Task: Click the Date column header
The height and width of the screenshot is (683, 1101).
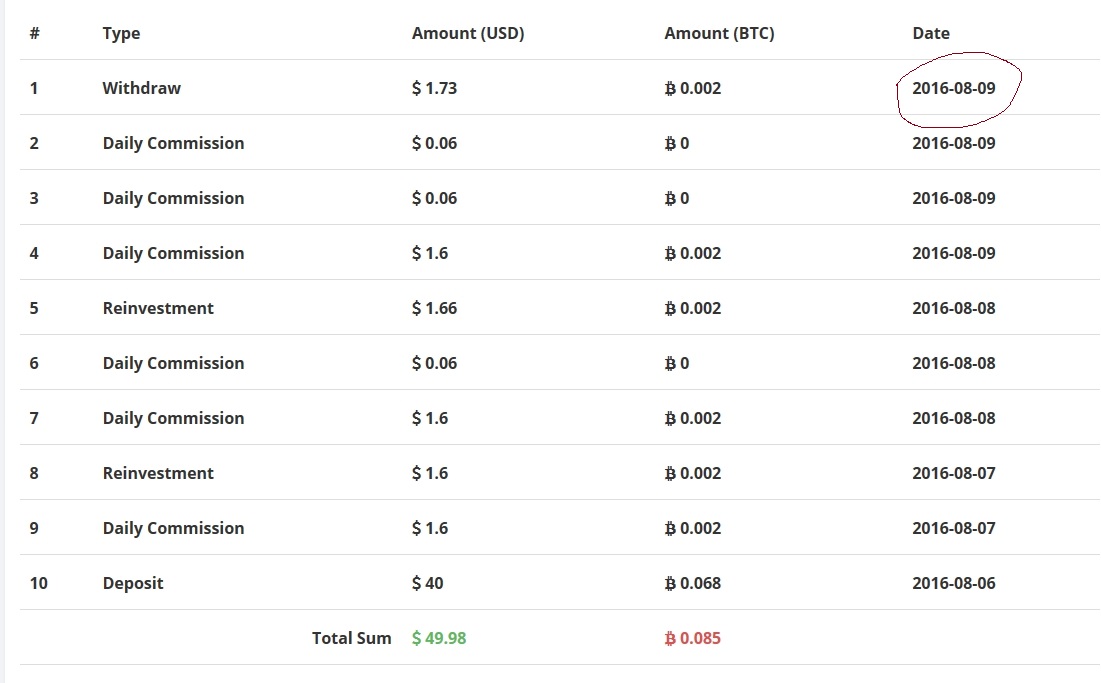Action: [x=930, y=33]
